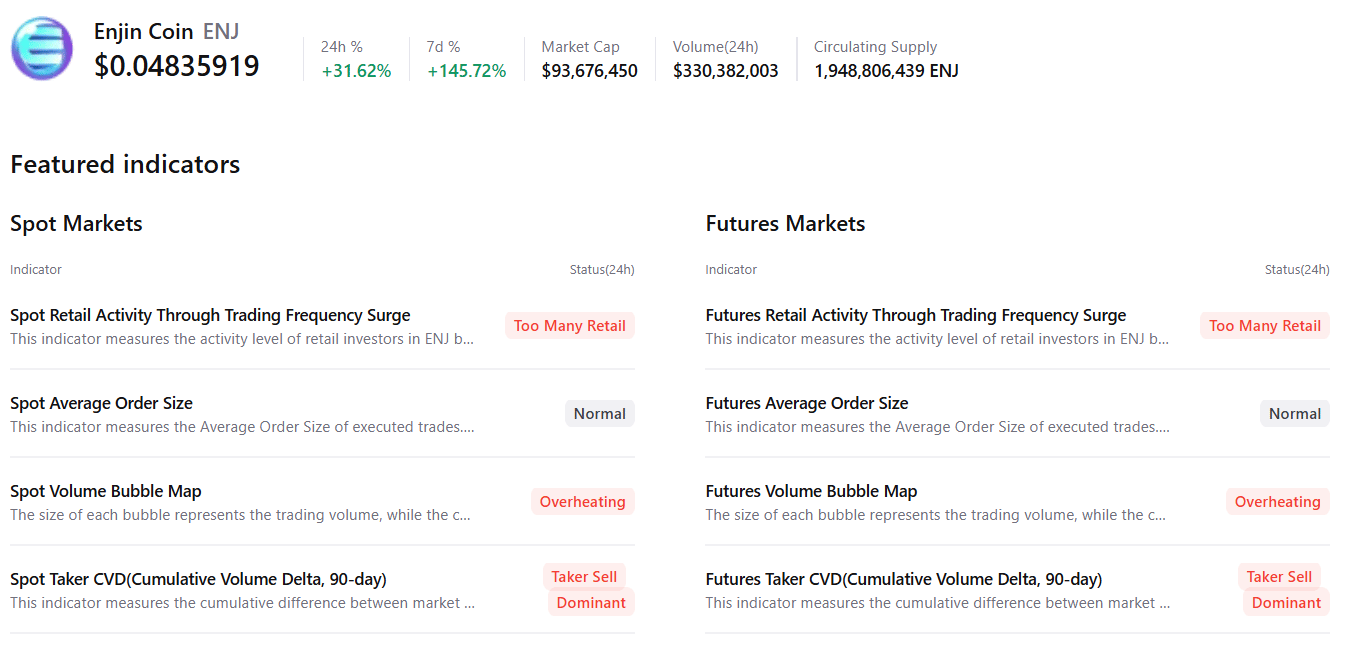
Task: Open the Futures Volume Bubble Map indicator
Action: point(811,492)
